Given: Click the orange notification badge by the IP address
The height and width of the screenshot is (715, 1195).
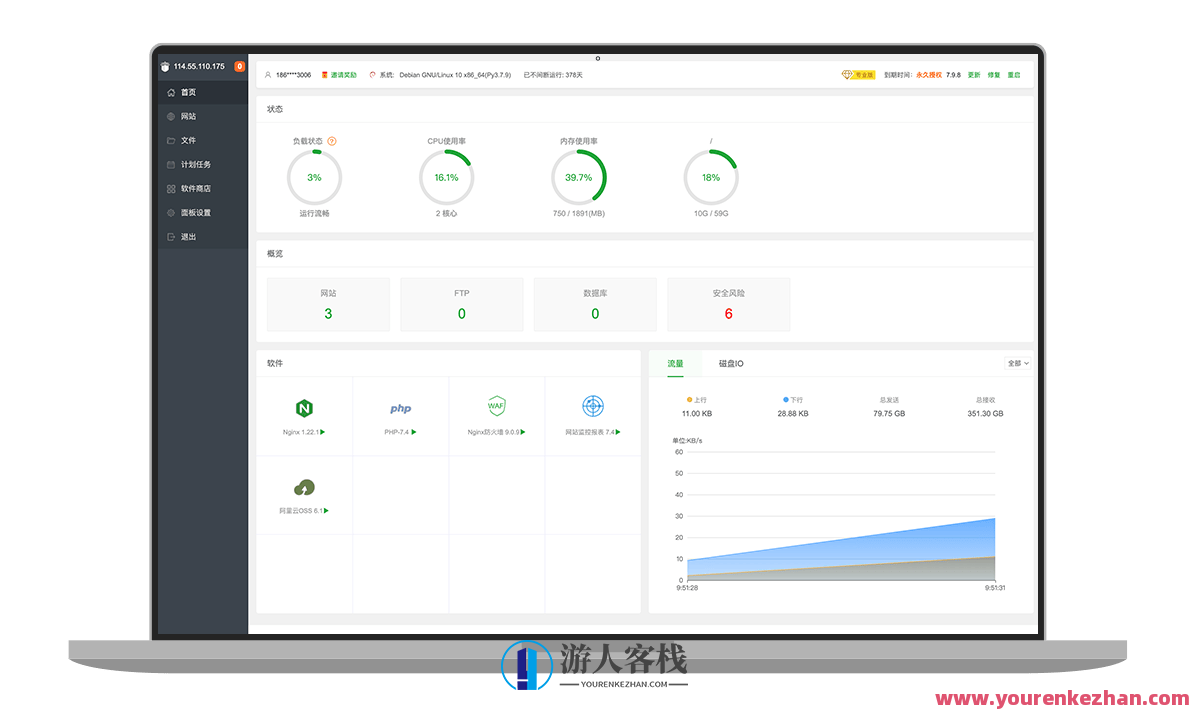Looking at the screenshot, I should click(x=239, y=67).
